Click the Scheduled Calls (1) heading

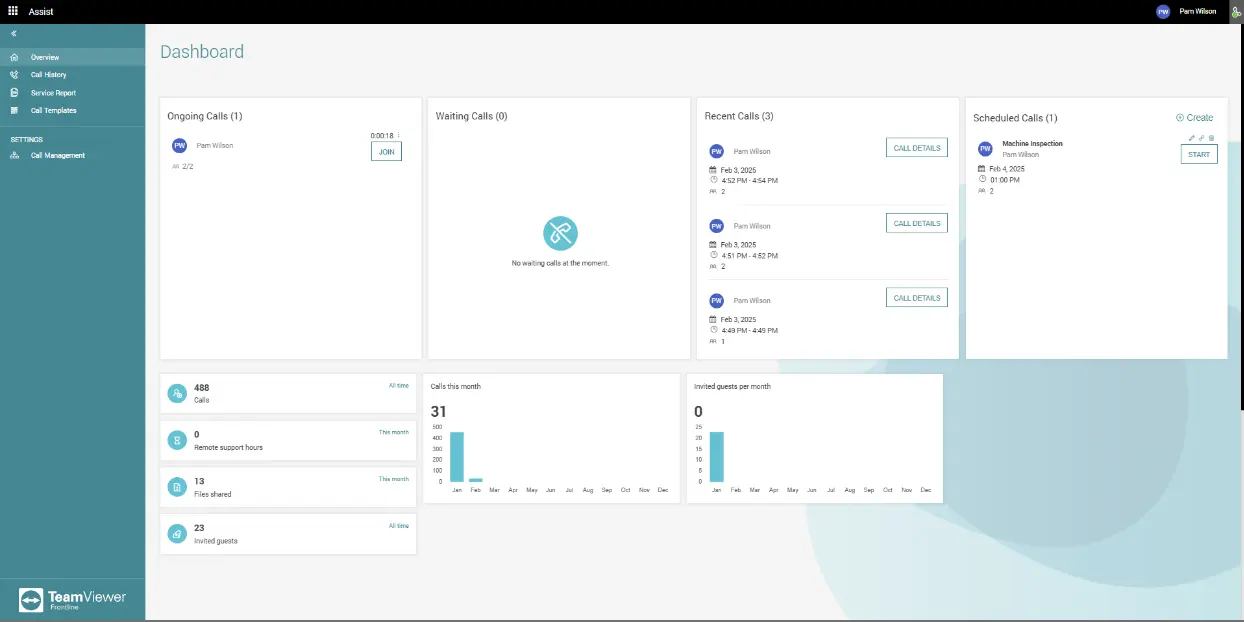coord(1015,118)
